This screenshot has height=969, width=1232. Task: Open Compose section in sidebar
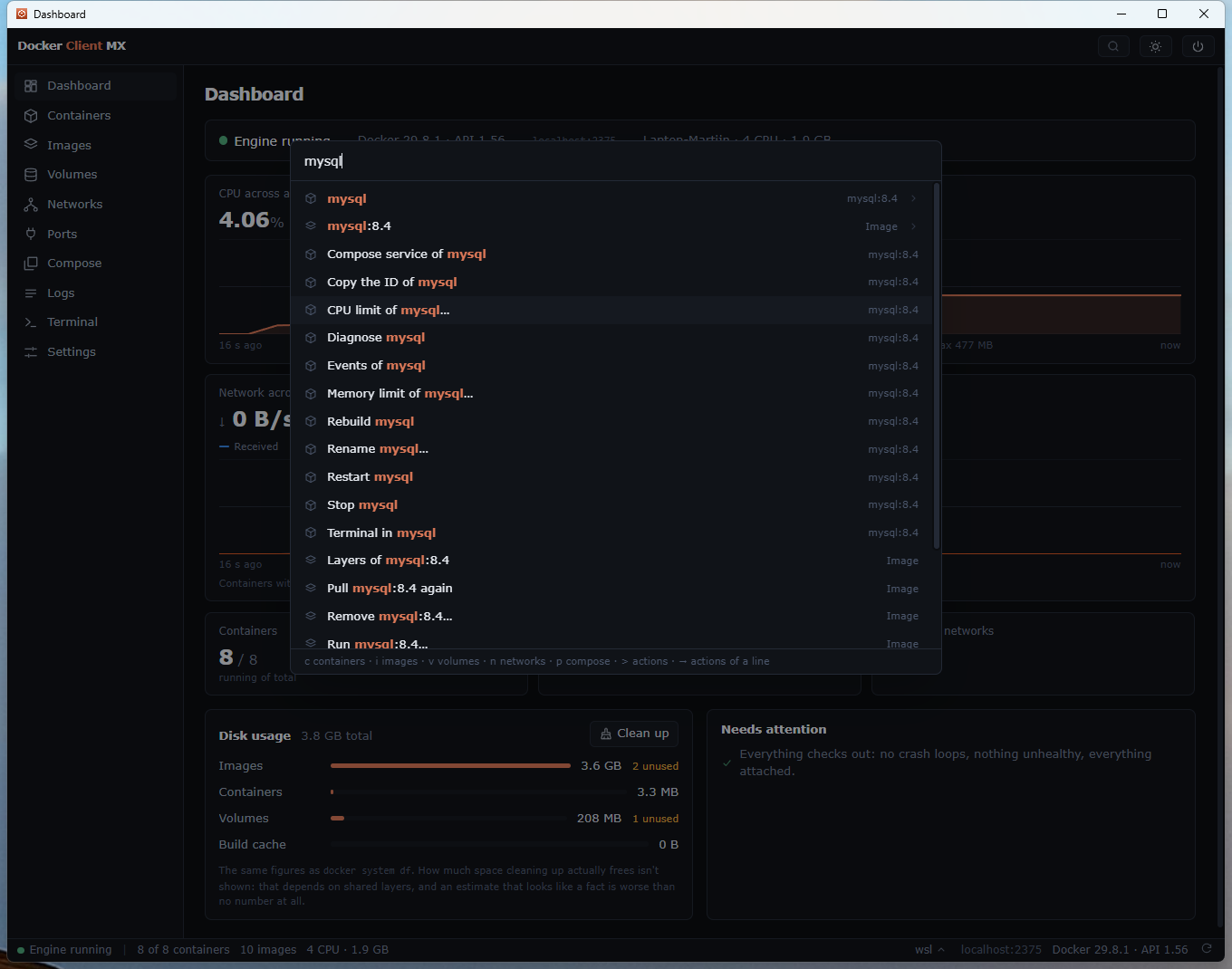pyautogui.click(x=96, y=264)
